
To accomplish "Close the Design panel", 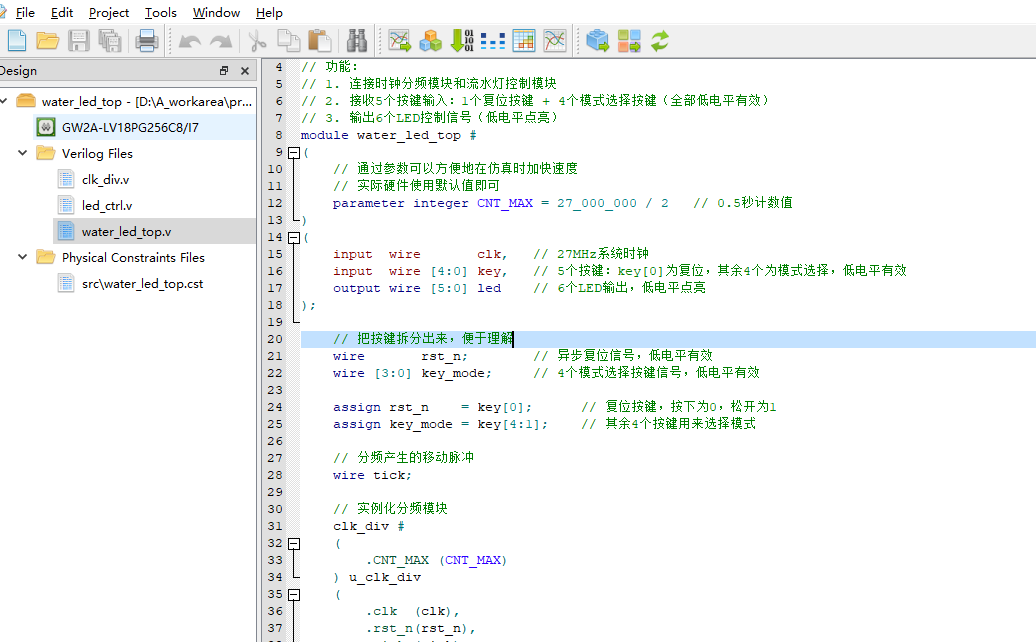I will click(x=244, y=71).
